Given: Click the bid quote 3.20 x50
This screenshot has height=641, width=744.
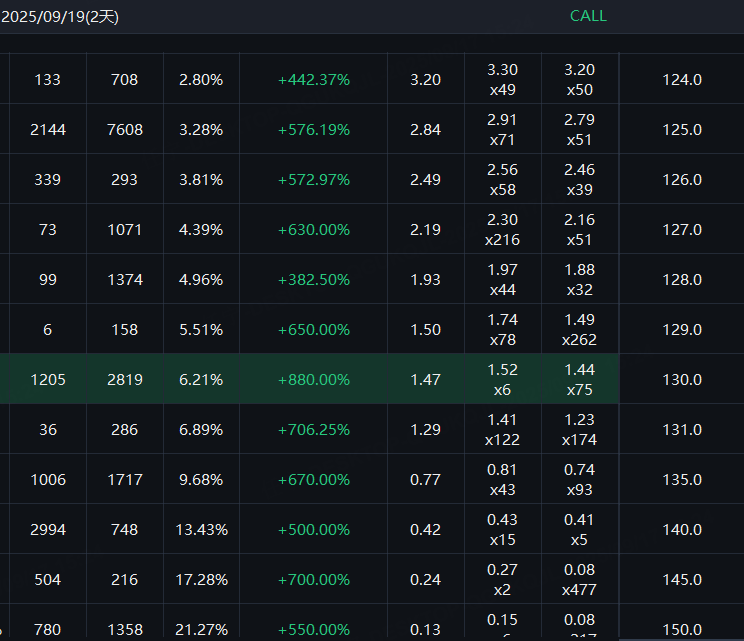Looking at the screenshot, I should tap(579, 80).
